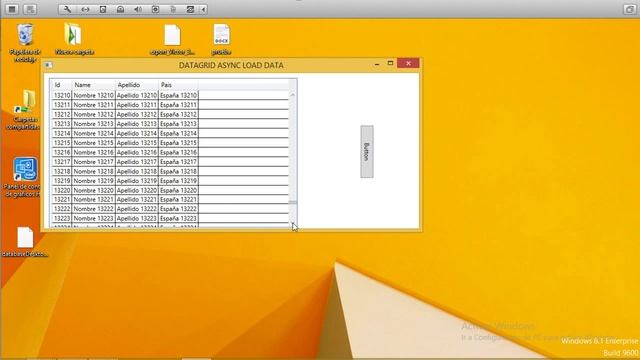Select the cell Apellido 13220

(x=137, y=190)
